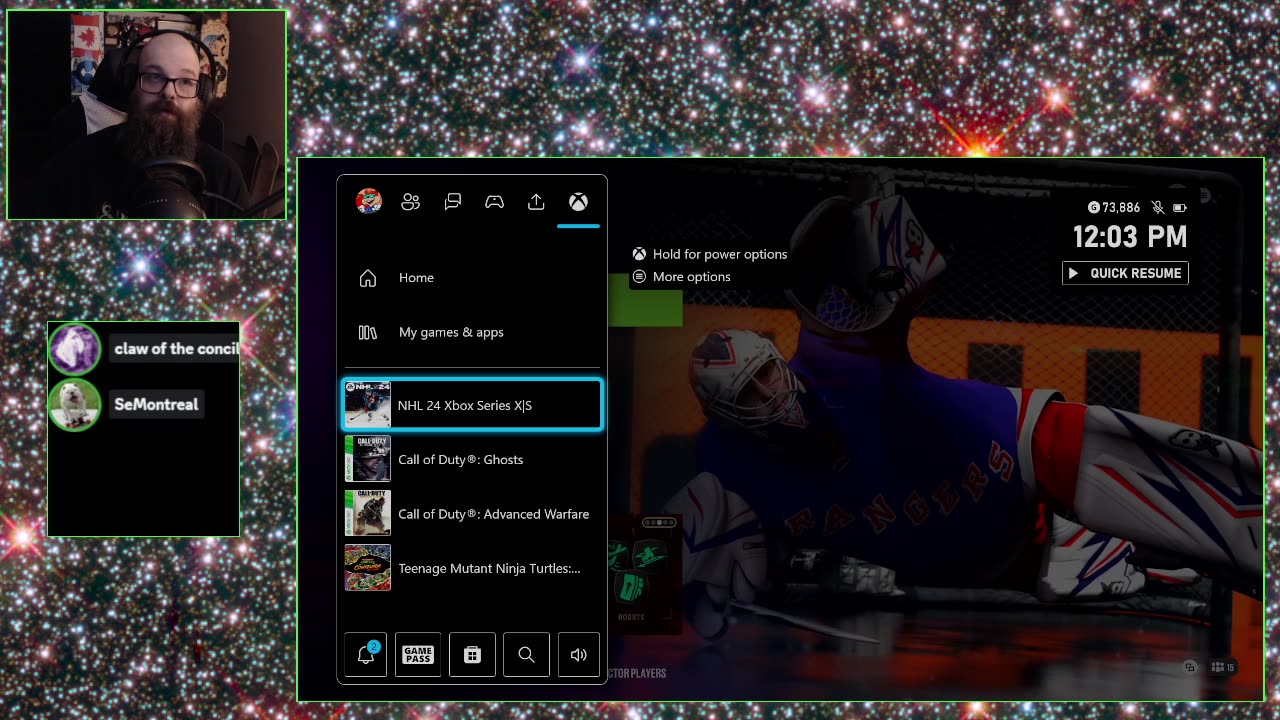Click the muted microphone status icon
The width and height of the screenshot is (1280, 720).
(1158, 207)
